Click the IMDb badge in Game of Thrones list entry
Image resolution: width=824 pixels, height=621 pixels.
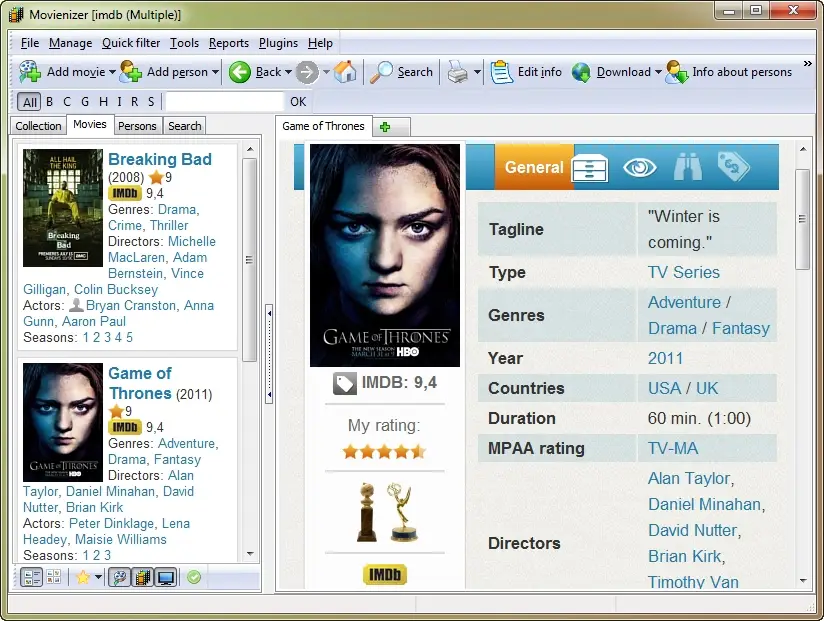pyautogui.click(x=125, y=427)
